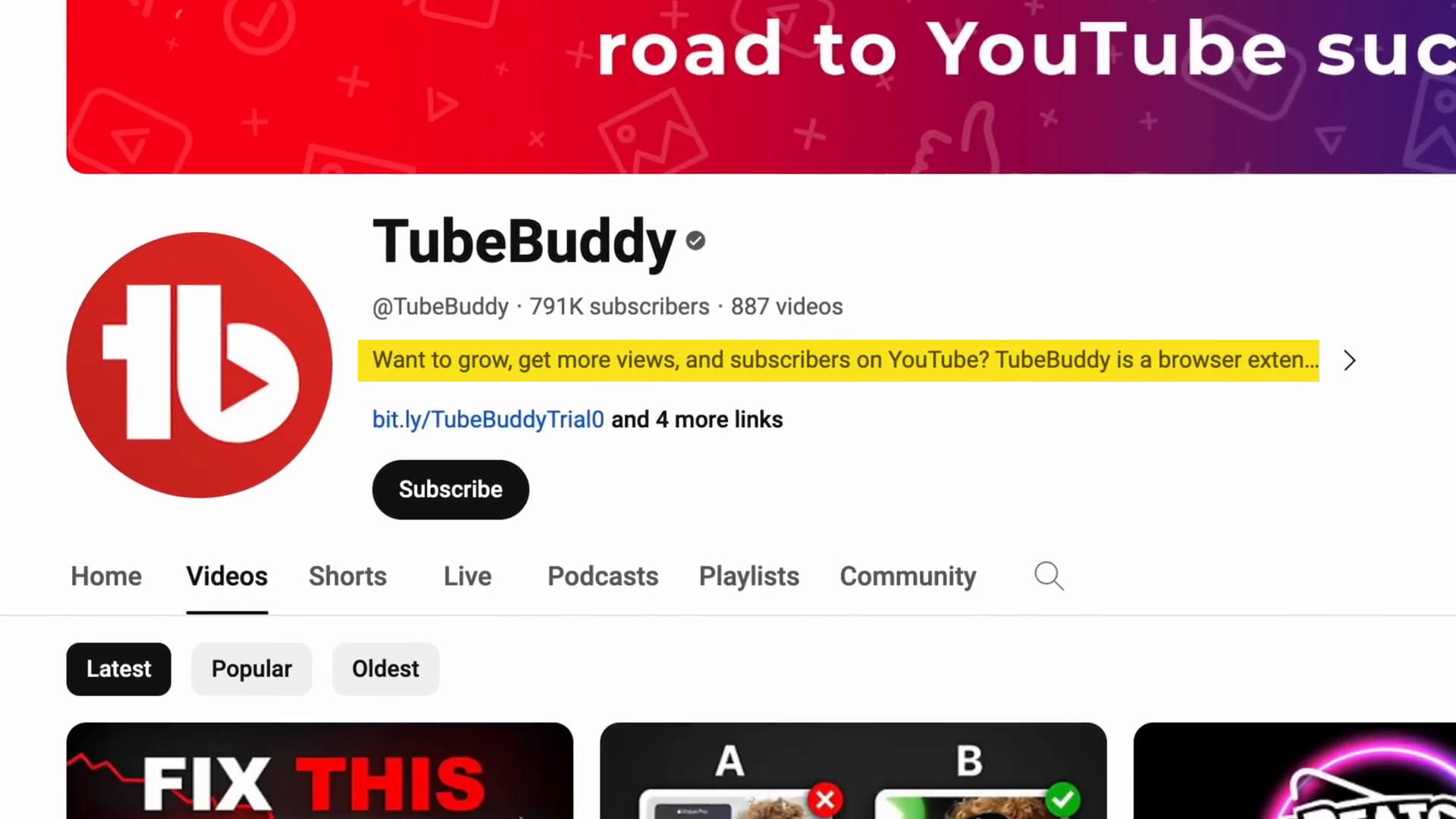
Task: Select the Playlists navigation tab
Action: [x=748, y=575]
